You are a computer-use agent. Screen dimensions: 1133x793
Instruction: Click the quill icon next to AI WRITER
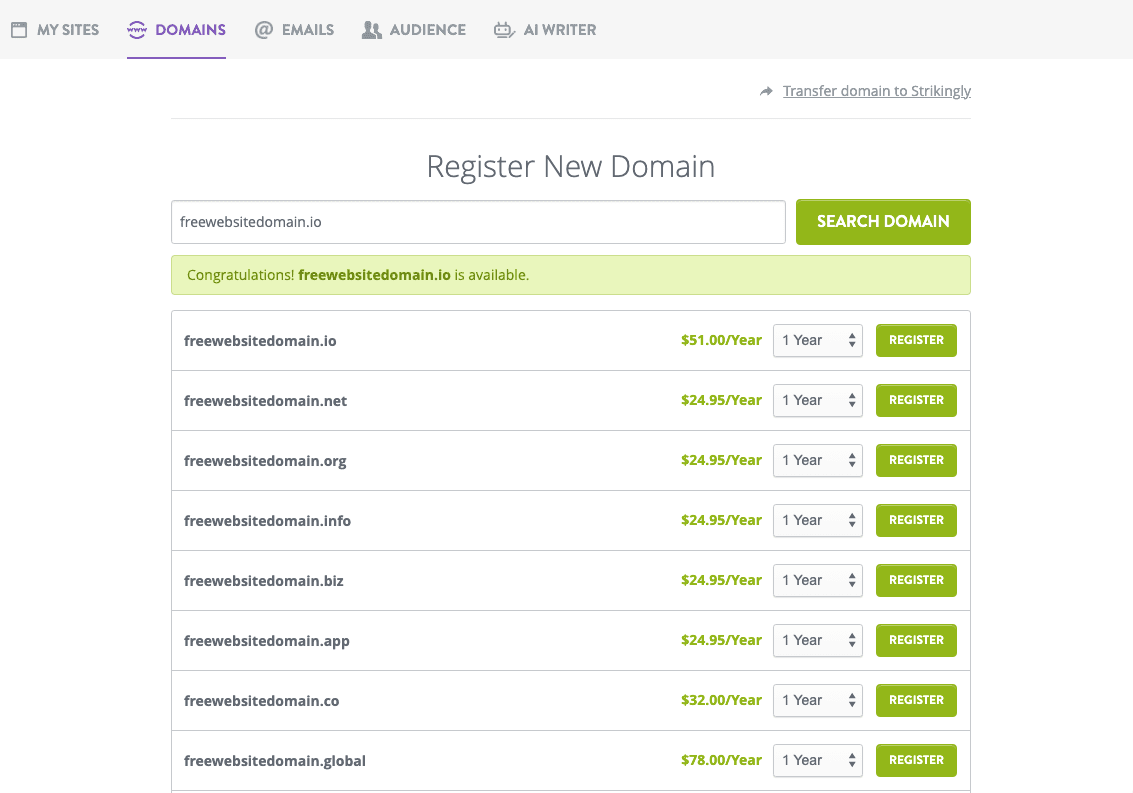point(504,29)
